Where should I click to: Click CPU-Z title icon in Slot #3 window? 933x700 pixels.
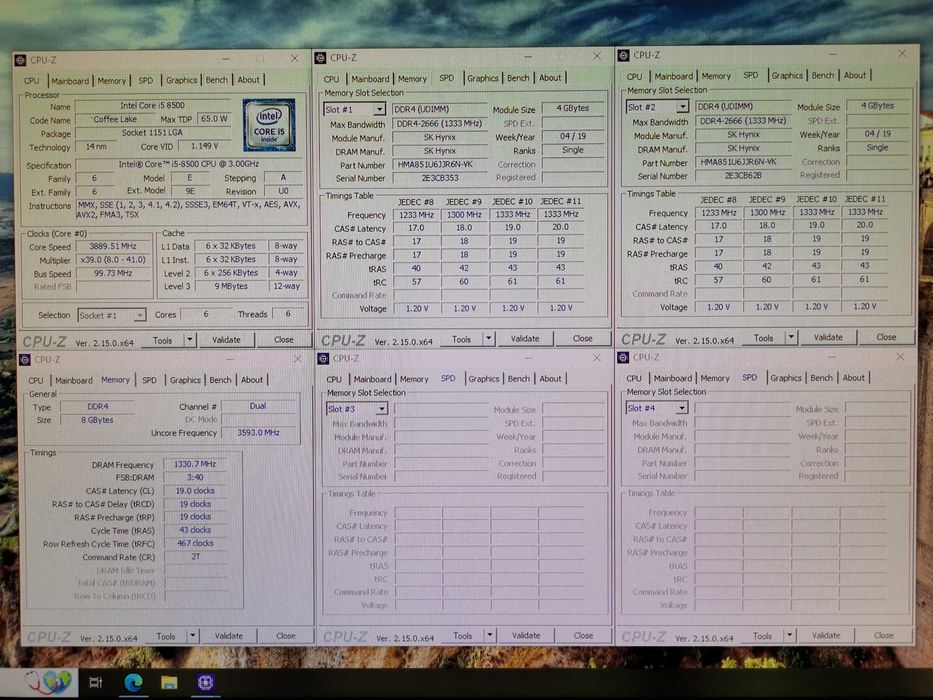(323, 358)
